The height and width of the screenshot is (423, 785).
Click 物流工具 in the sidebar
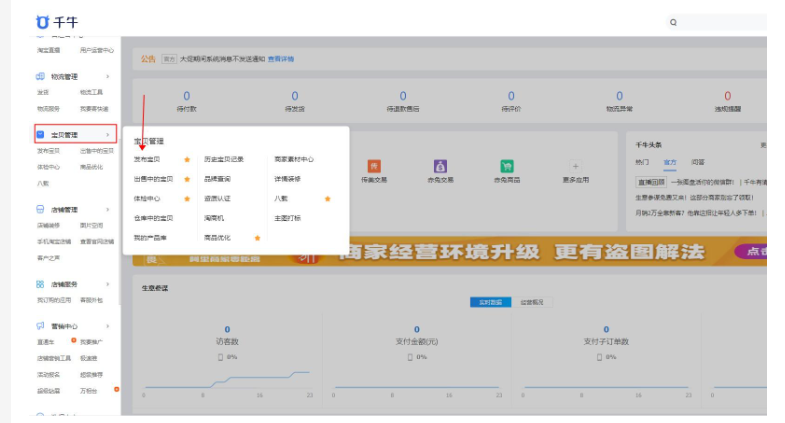pyautogui.click(x=91, y=92)
